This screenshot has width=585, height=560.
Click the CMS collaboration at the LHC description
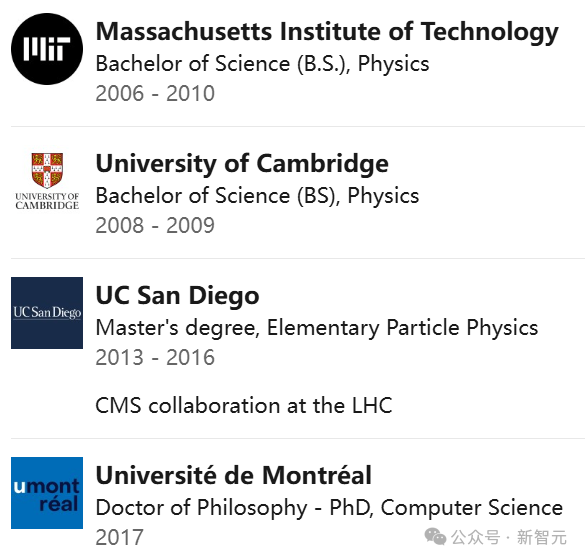(244, 406)
